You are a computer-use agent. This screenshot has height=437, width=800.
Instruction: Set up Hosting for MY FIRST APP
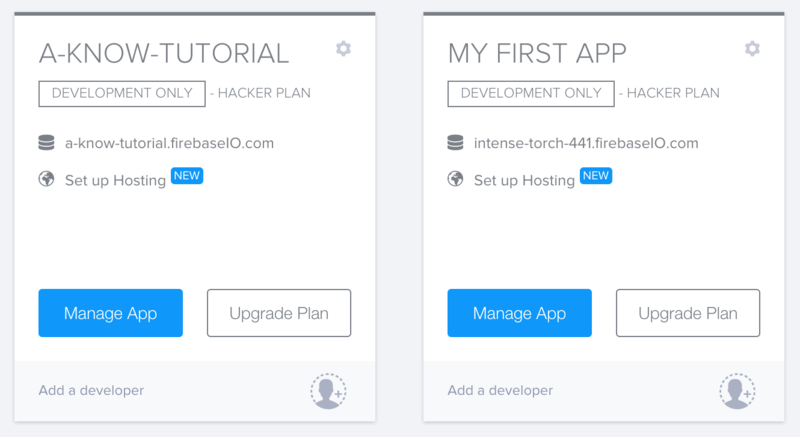click(524, 181)
